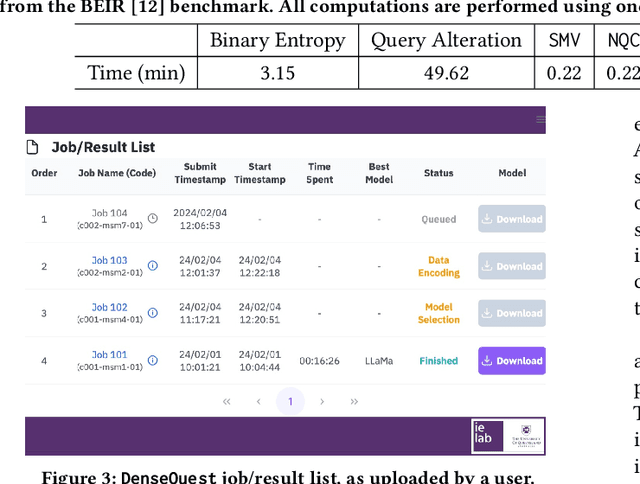Image resolution: width=640 pixels, height=484 pixels.
Task: Open info icon next to Job 102
Action: (x=153, y=313)
